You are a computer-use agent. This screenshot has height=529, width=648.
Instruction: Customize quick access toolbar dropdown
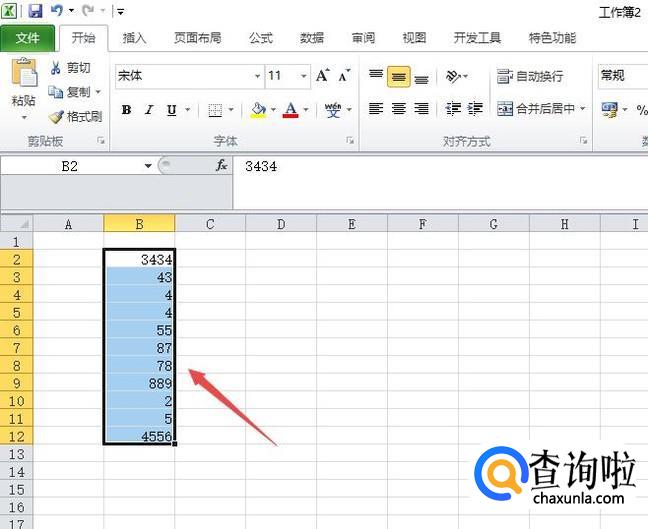120,12
